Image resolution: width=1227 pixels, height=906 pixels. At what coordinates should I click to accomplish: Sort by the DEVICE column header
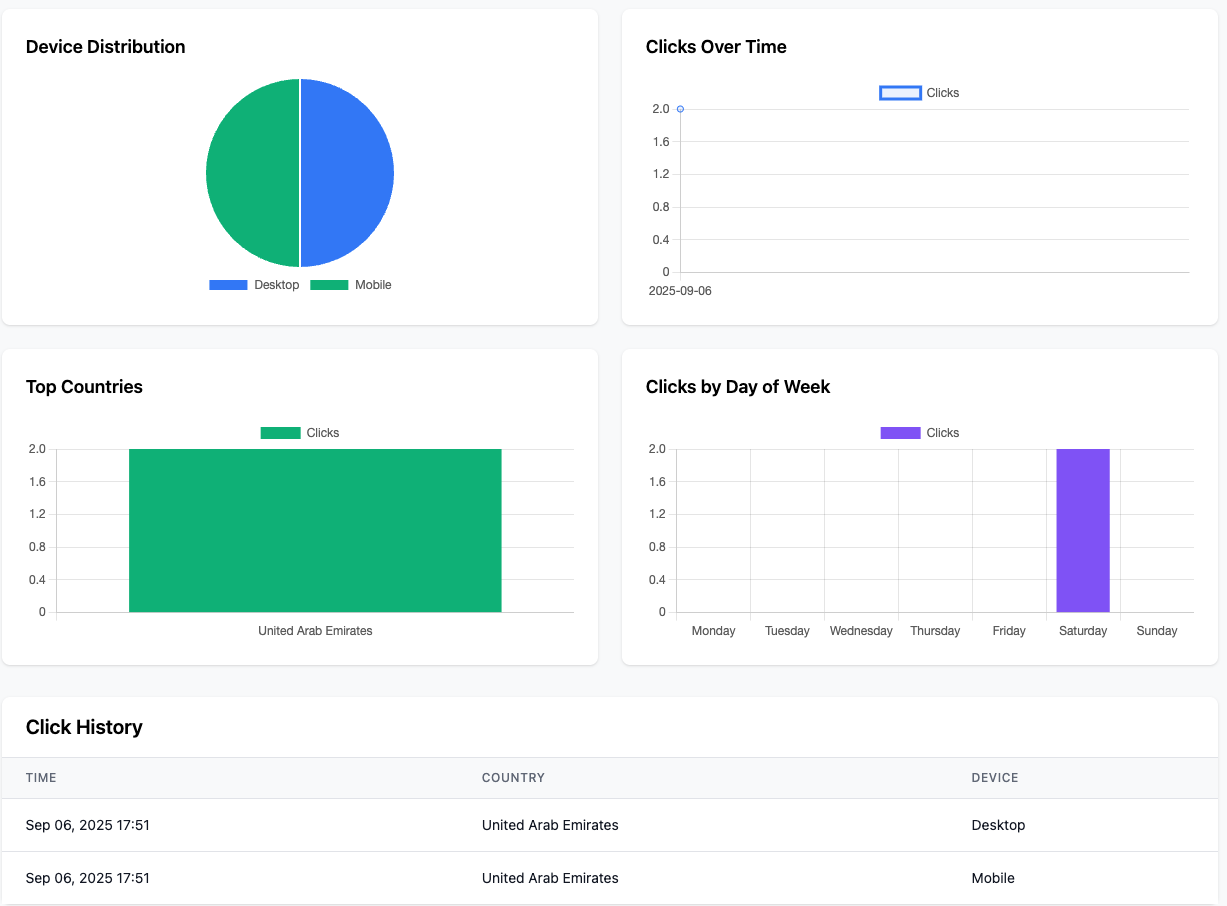pos(995,778)
